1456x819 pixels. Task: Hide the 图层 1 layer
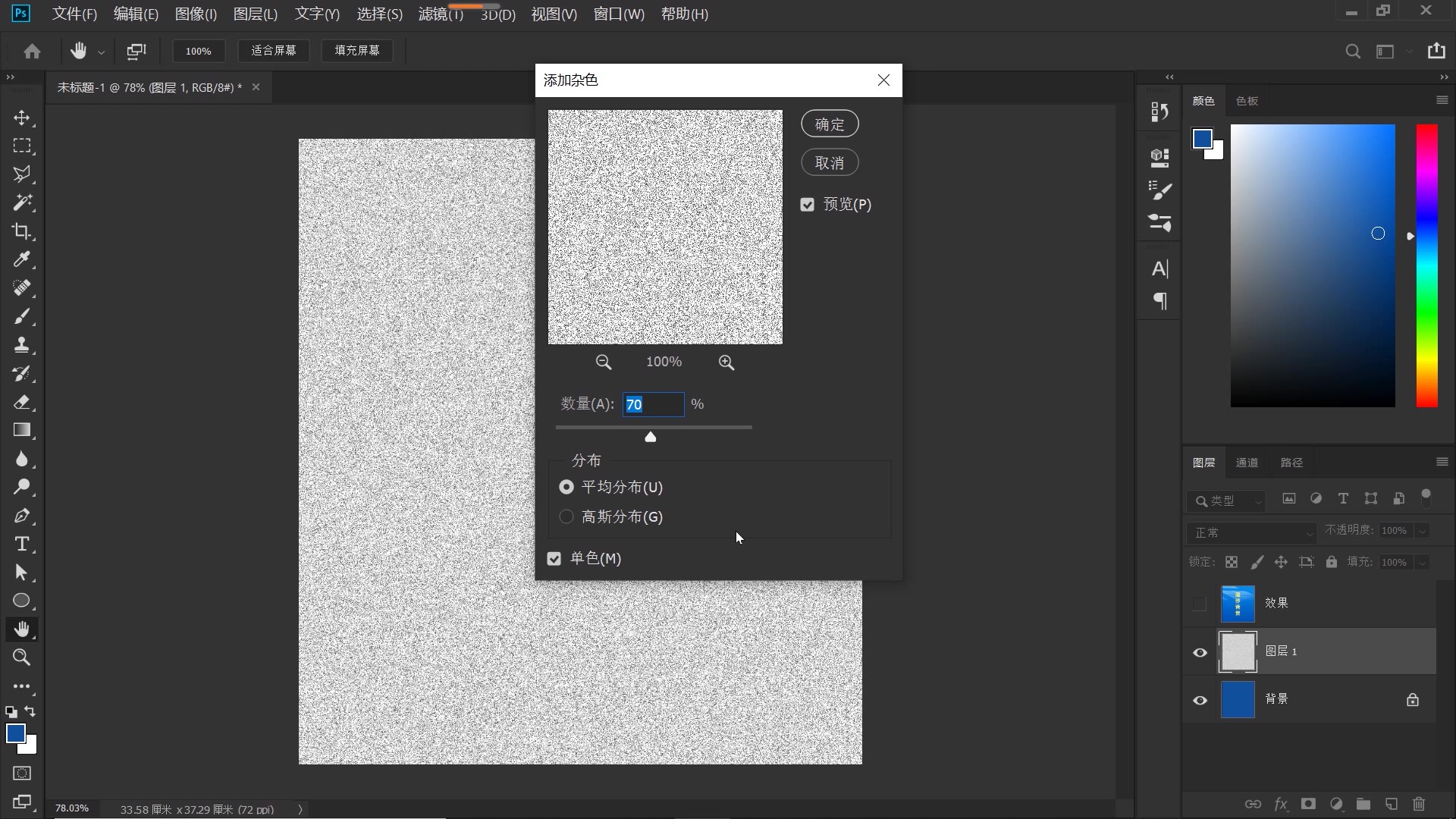tap(1200, 652)
